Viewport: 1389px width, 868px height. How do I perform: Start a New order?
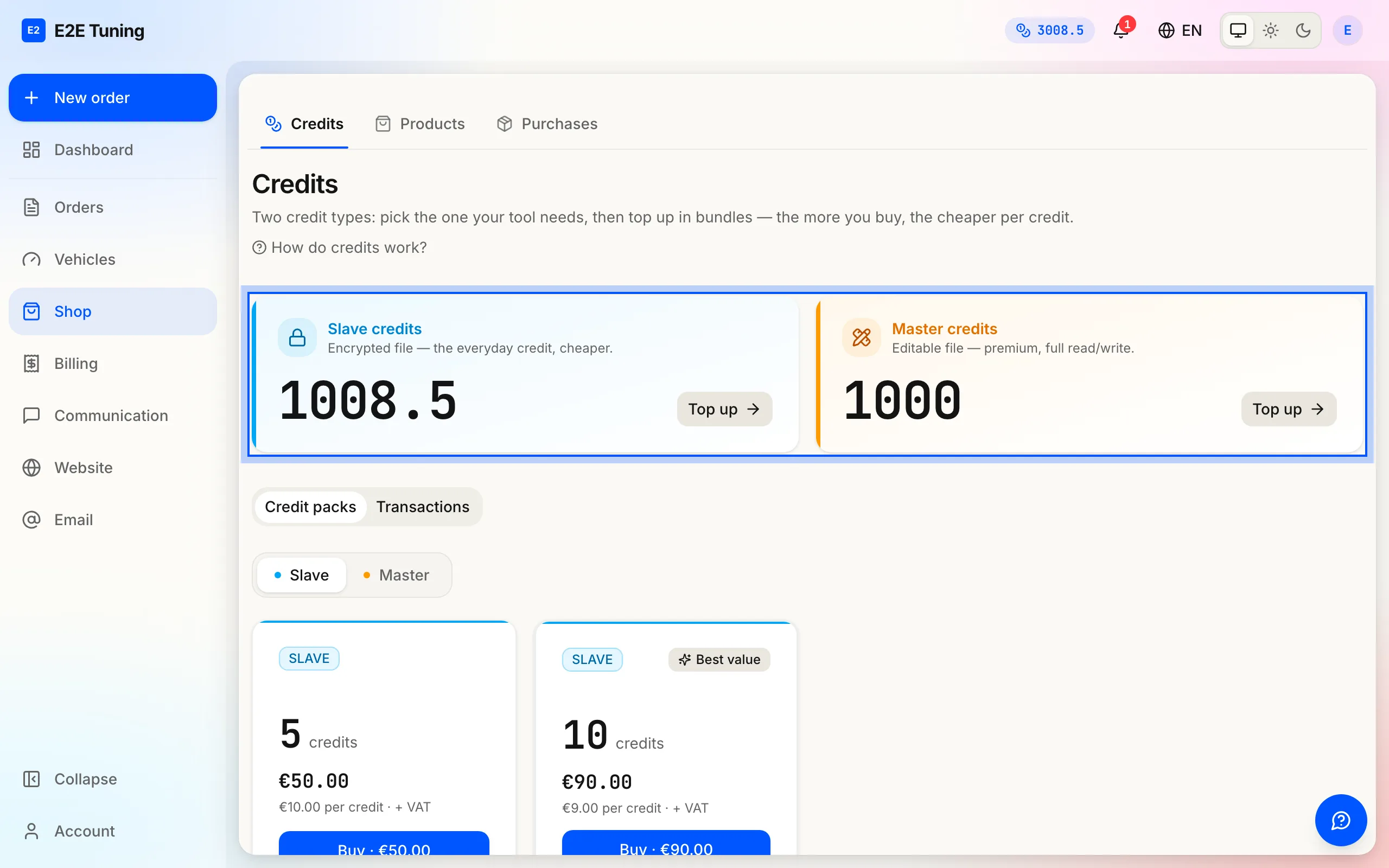[x=112, y=98]
